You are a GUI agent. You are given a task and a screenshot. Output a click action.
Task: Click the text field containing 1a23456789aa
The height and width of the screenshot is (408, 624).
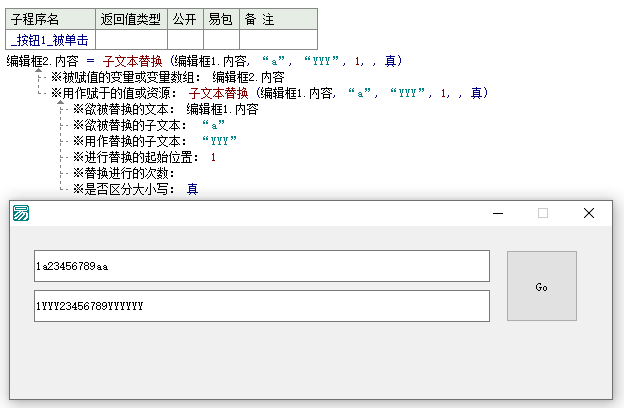(x=261, y=266)
